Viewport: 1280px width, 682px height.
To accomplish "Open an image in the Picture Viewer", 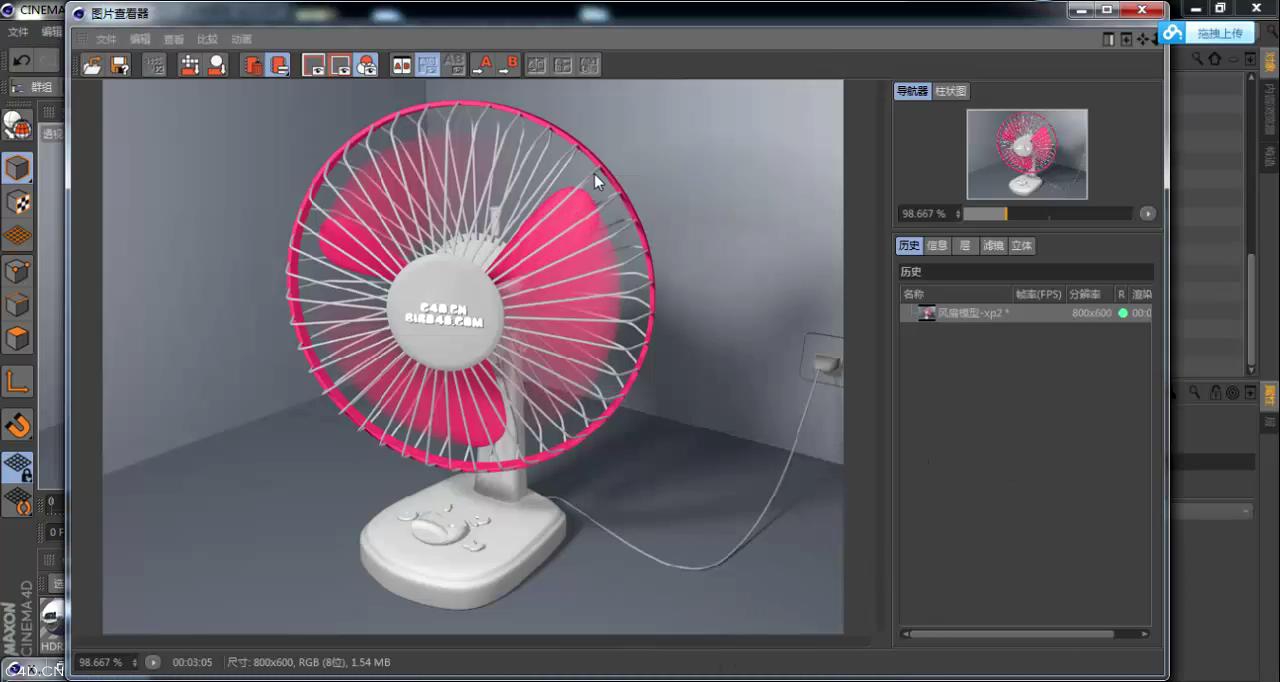I will [x=93, y=65].
